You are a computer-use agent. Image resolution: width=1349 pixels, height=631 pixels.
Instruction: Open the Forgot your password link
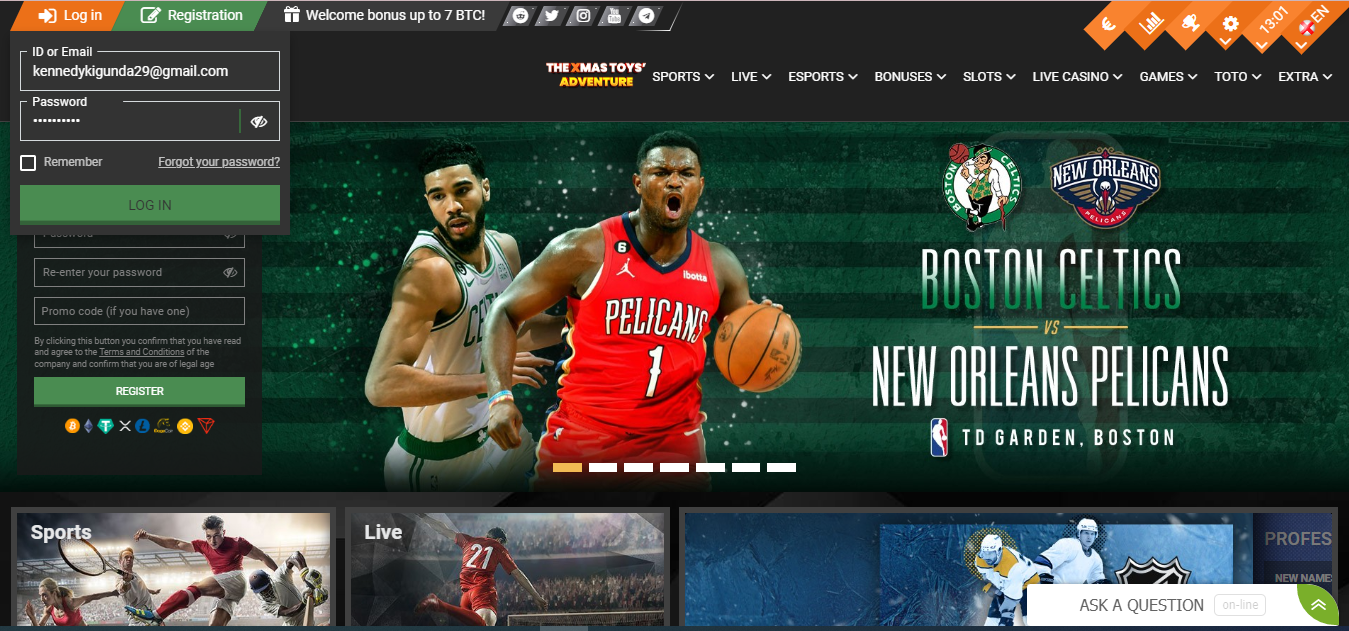pyautogui.click(x=219, y=162)
